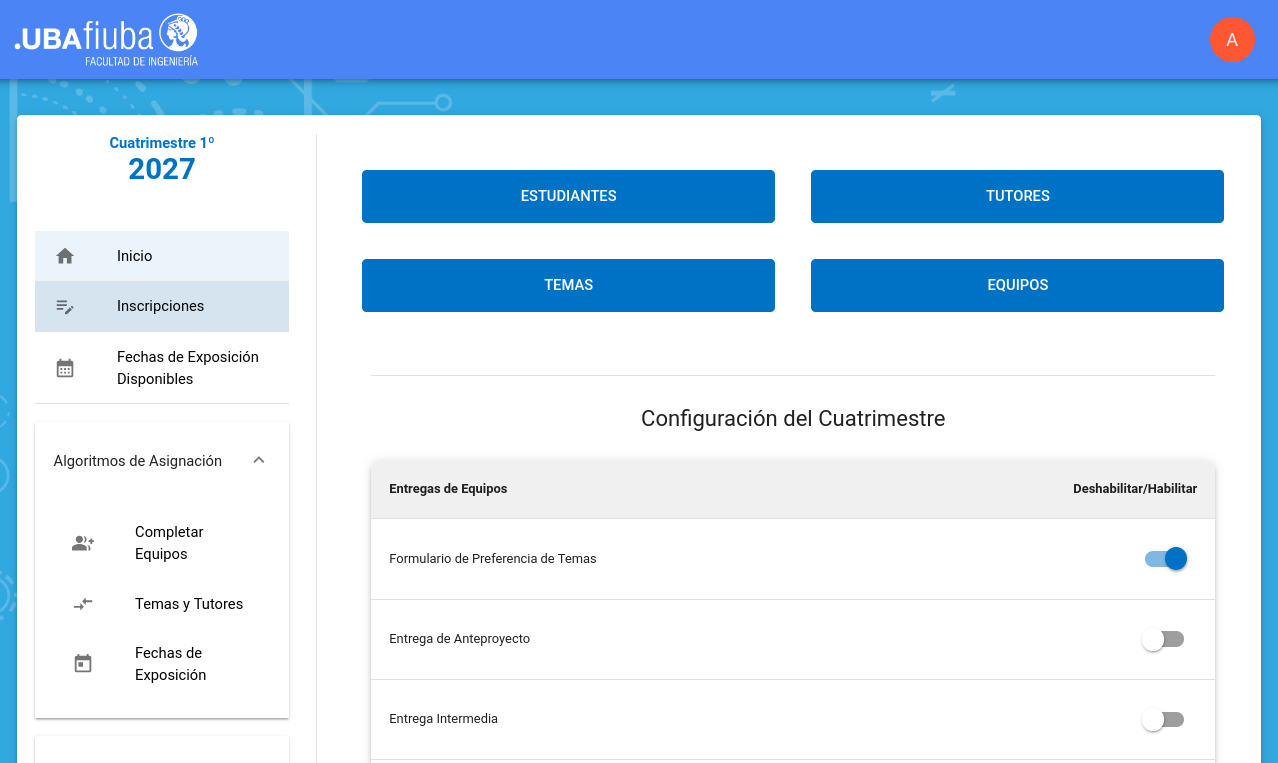This screenshot has height=763, width=1278.
Task: Go to Inicio in the sidebar
Action: click(x=135, y=256)
